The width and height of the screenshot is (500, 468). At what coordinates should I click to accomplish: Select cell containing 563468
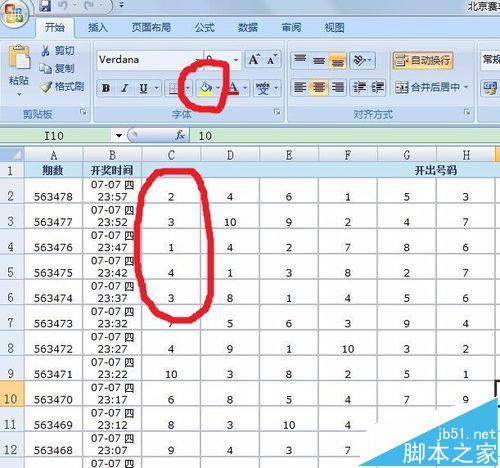click(53, 444)
